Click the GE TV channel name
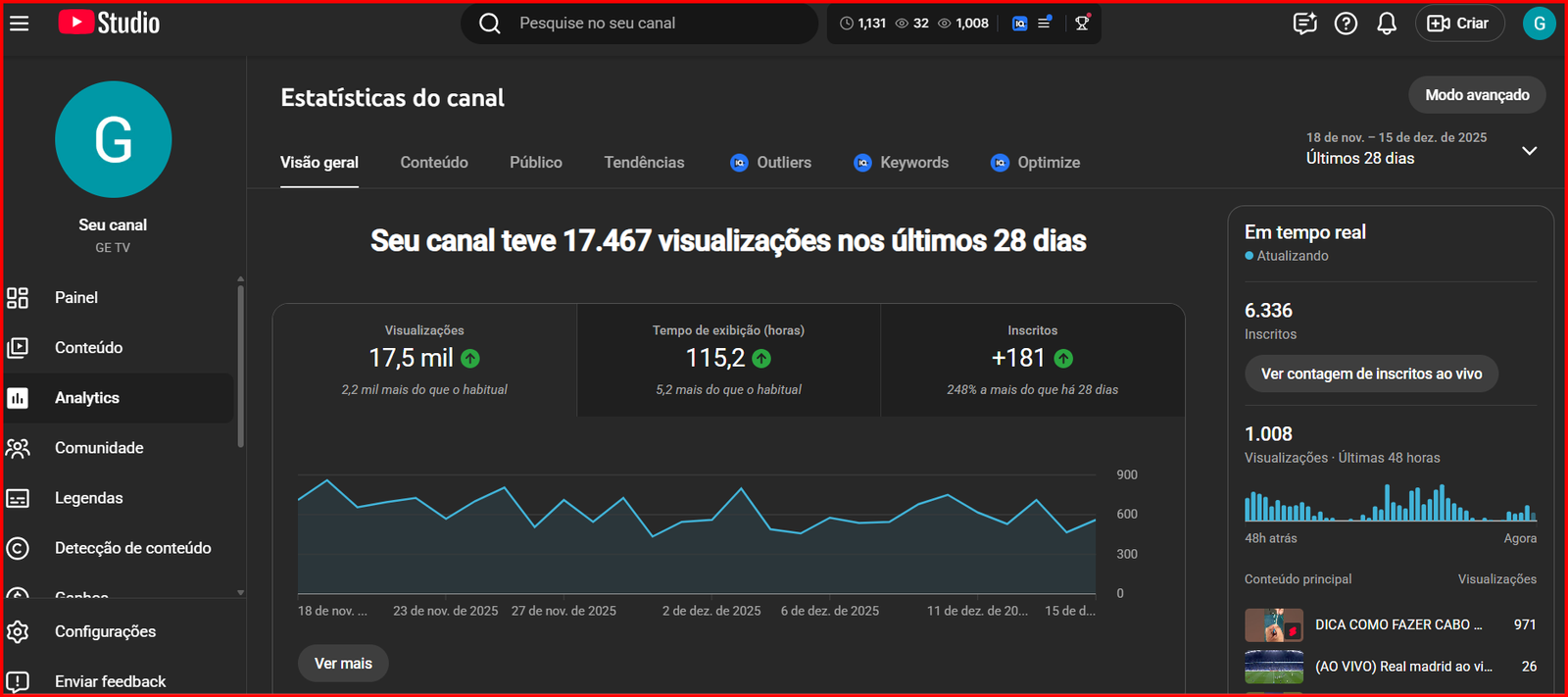Image resolution: width=1568 pixels, height=697 pixels. click(x=113, y=248)
